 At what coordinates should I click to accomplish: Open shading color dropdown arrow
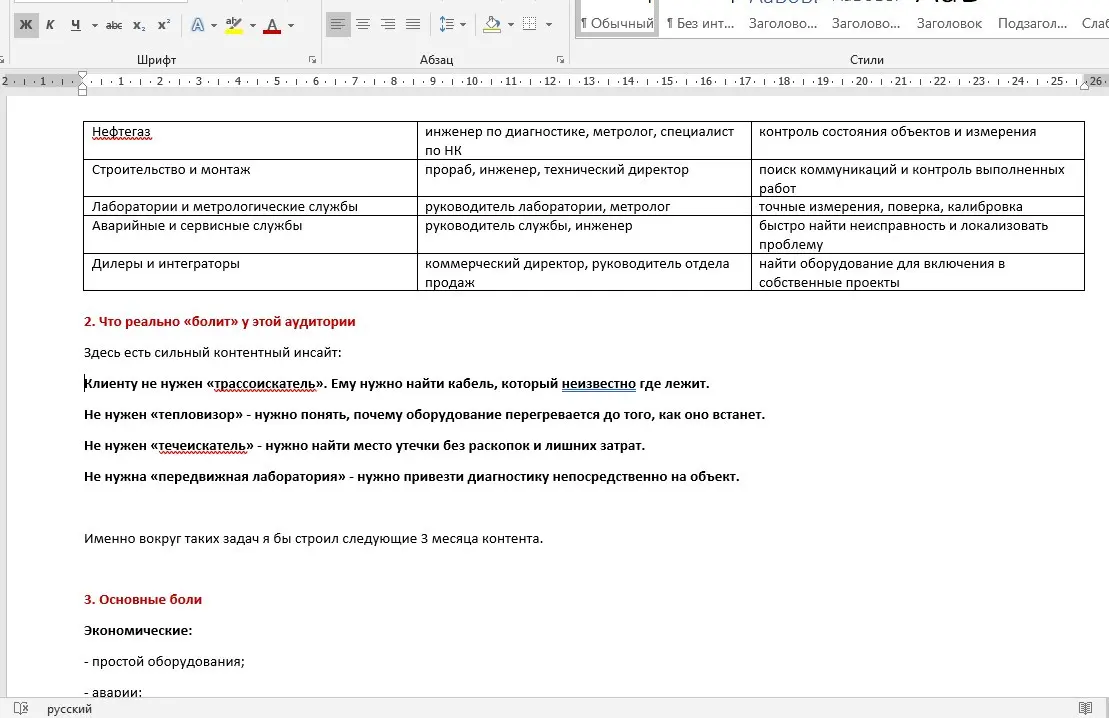point(511,25)
